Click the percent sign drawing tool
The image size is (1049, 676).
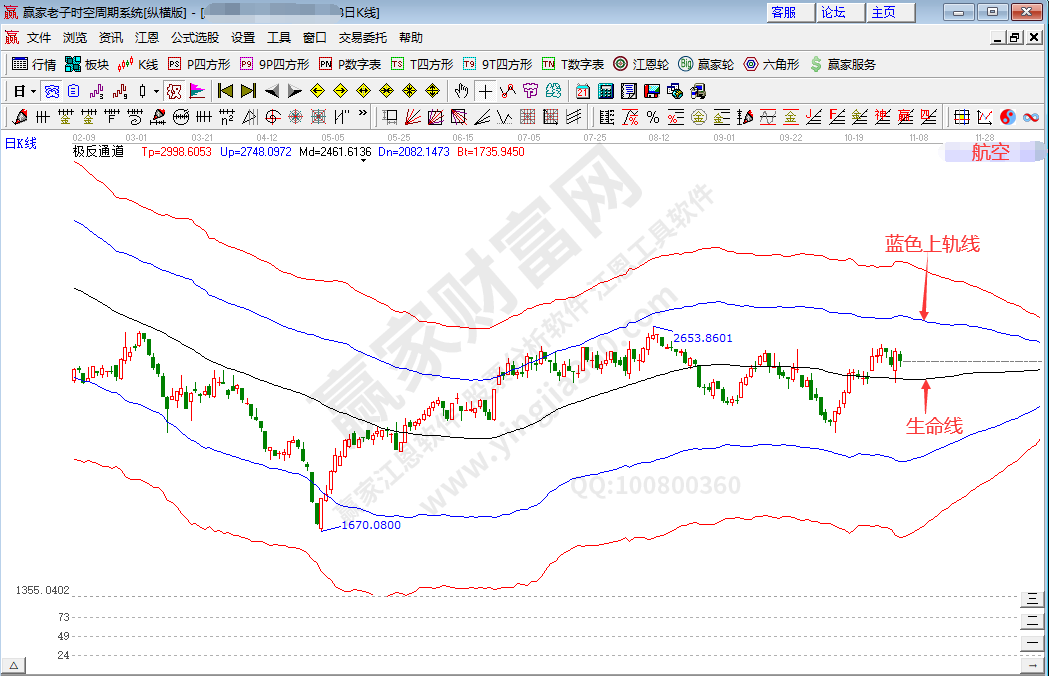coord(653,117)
